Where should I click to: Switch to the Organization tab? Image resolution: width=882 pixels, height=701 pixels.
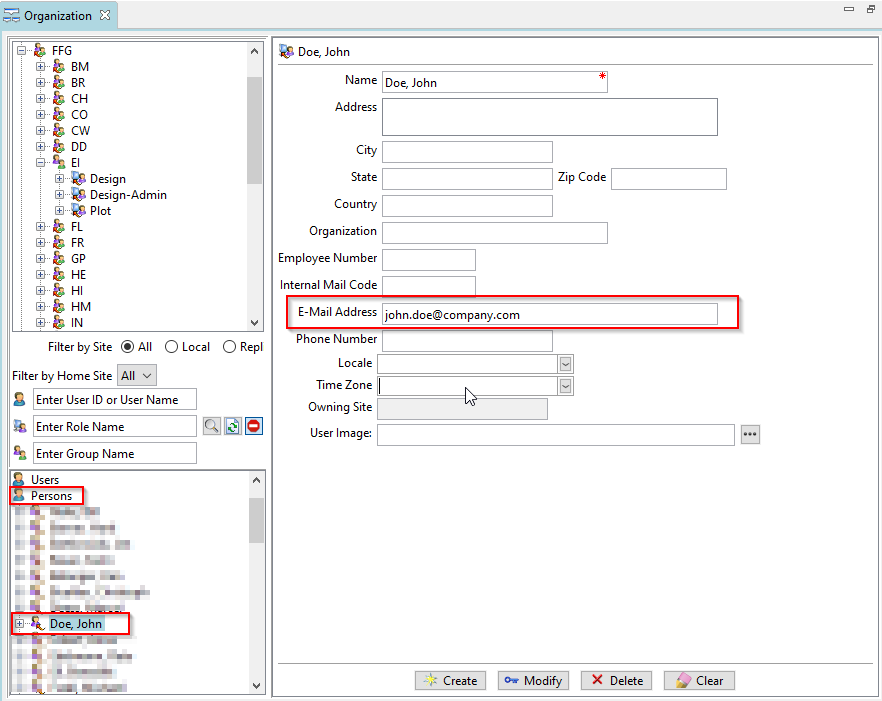[x=57, y=15]
